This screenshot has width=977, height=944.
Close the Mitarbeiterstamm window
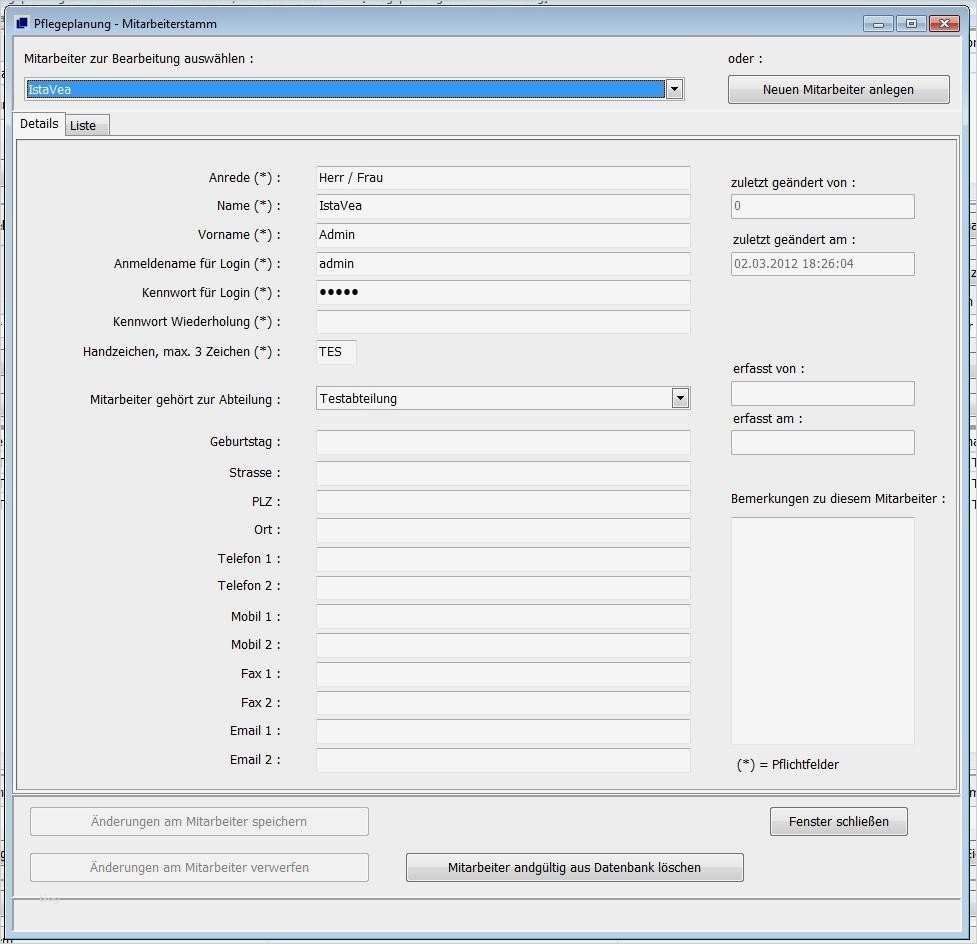[944, 24]
